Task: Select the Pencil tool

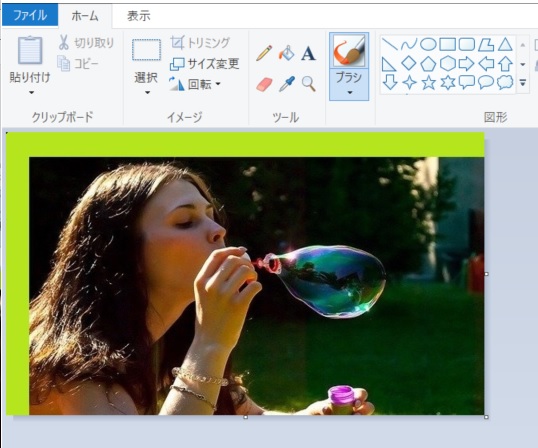Action: coord(264,53)
